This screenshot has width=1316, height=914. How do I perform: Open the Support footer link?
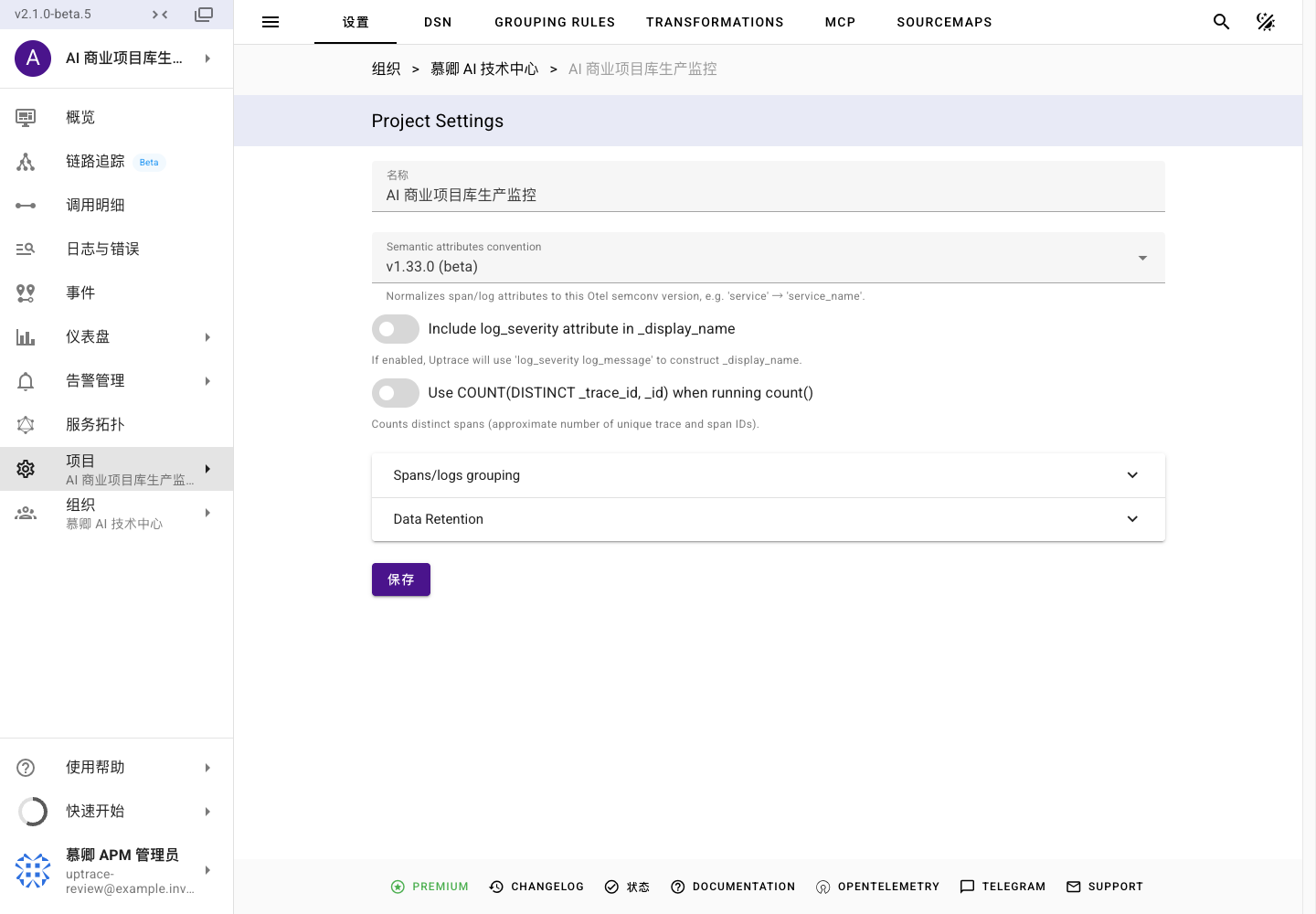click(x=1105, y=887)
